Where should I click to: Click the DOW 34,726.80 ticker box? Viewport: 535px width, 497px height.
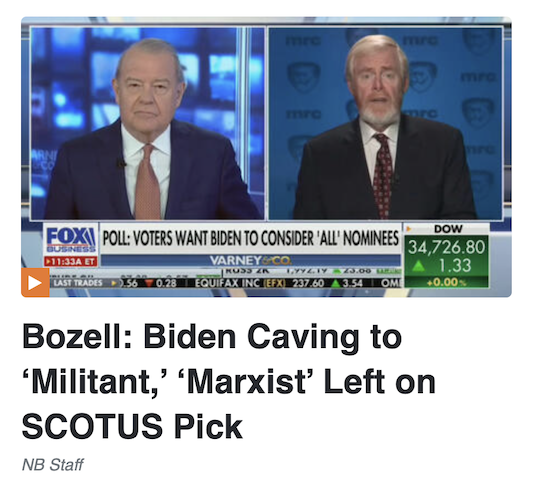tap(446, 255)
